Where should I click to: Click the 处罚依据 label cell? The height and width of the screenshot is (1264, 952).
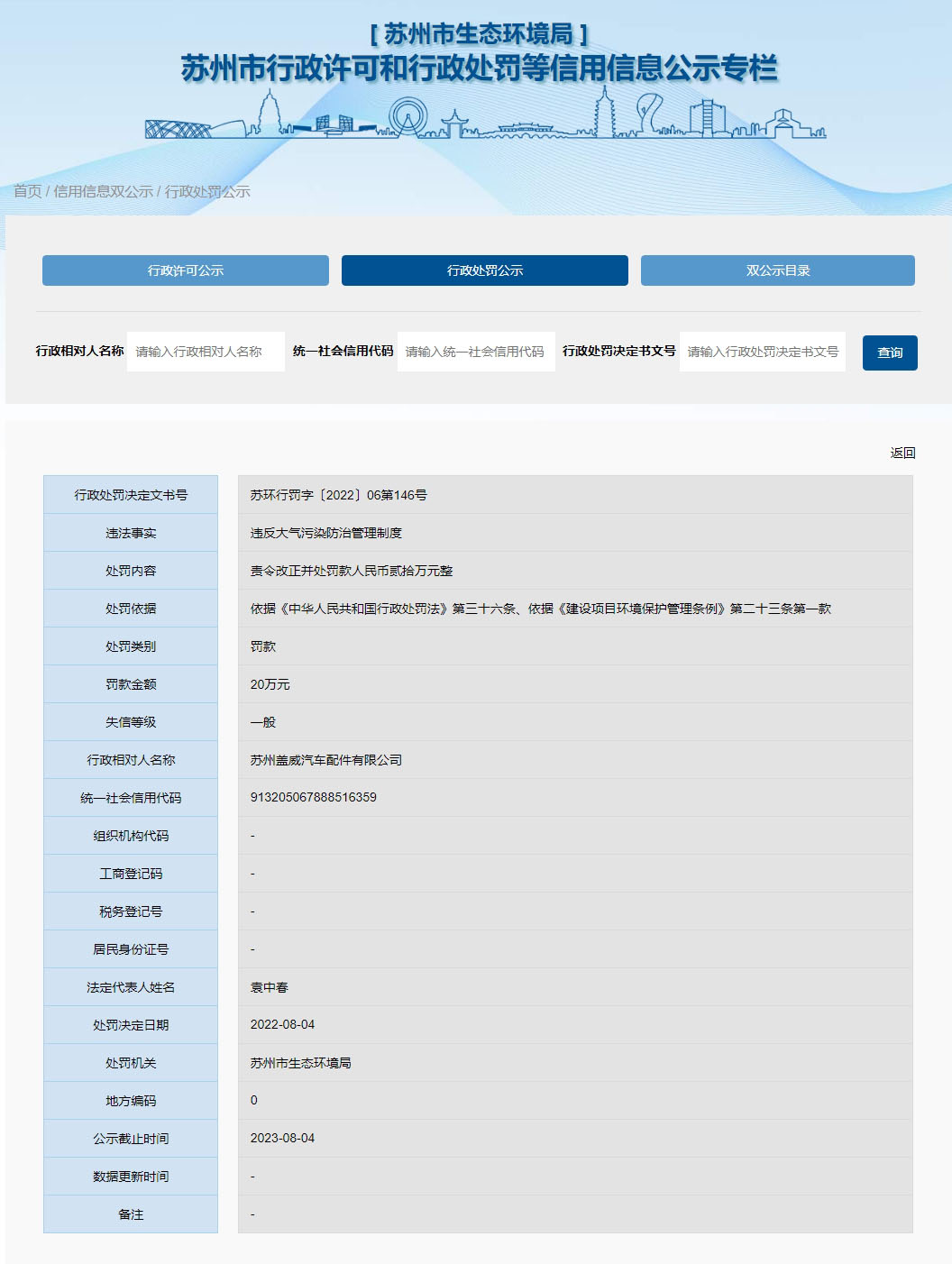(131, 609)
